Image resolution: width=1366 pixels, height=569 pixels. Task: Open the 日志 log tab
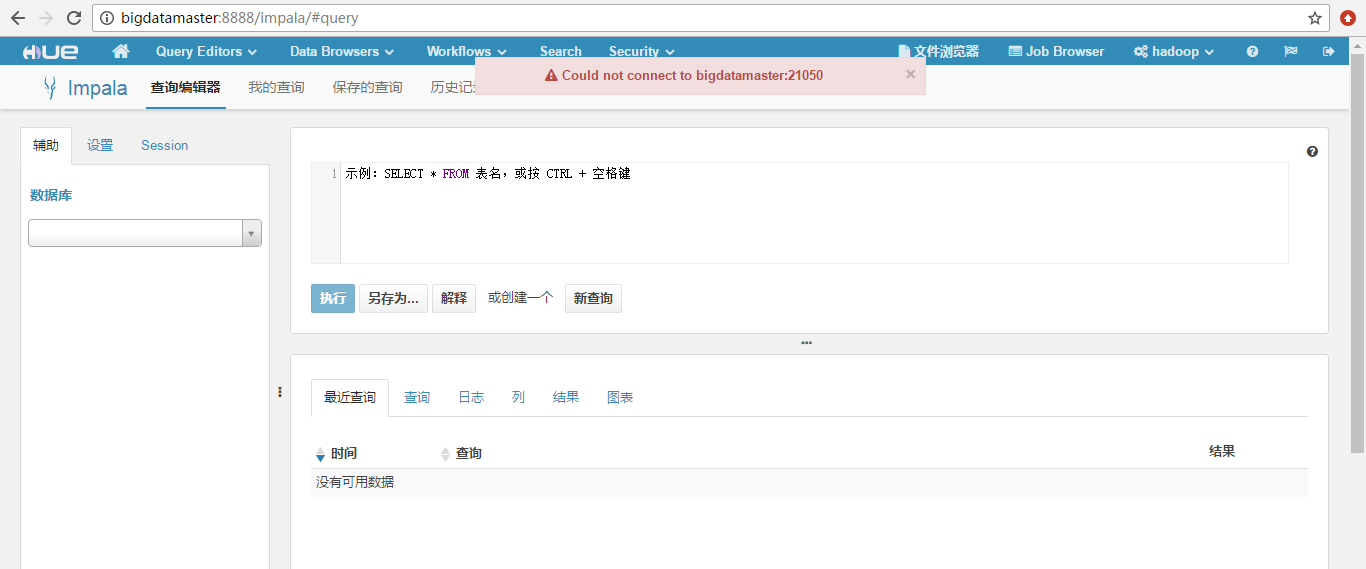click(x=471, y=397)
